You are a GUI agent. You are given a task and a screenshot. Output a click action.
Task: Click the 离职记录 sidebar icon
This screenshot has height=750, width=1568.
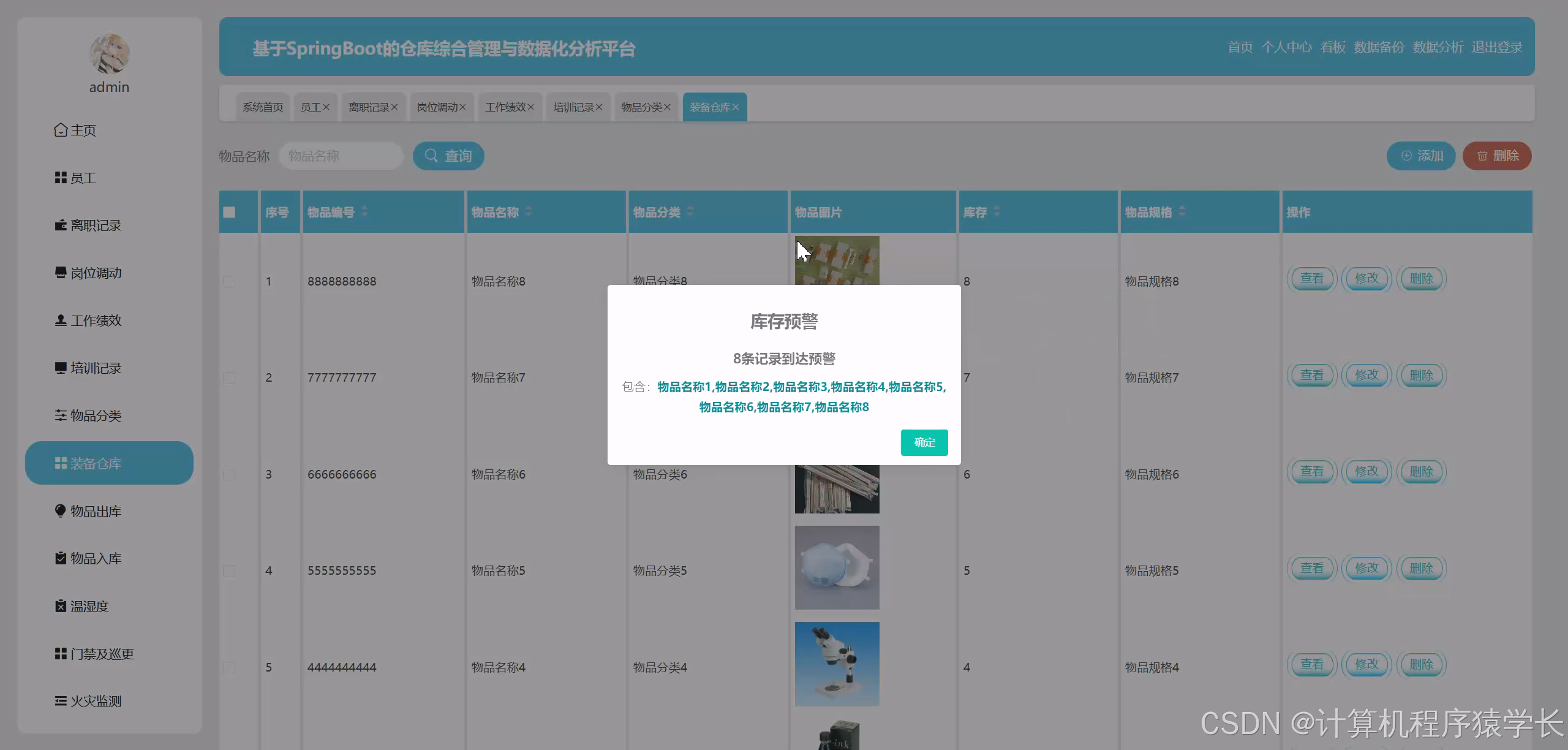click(x=61, y=225)
